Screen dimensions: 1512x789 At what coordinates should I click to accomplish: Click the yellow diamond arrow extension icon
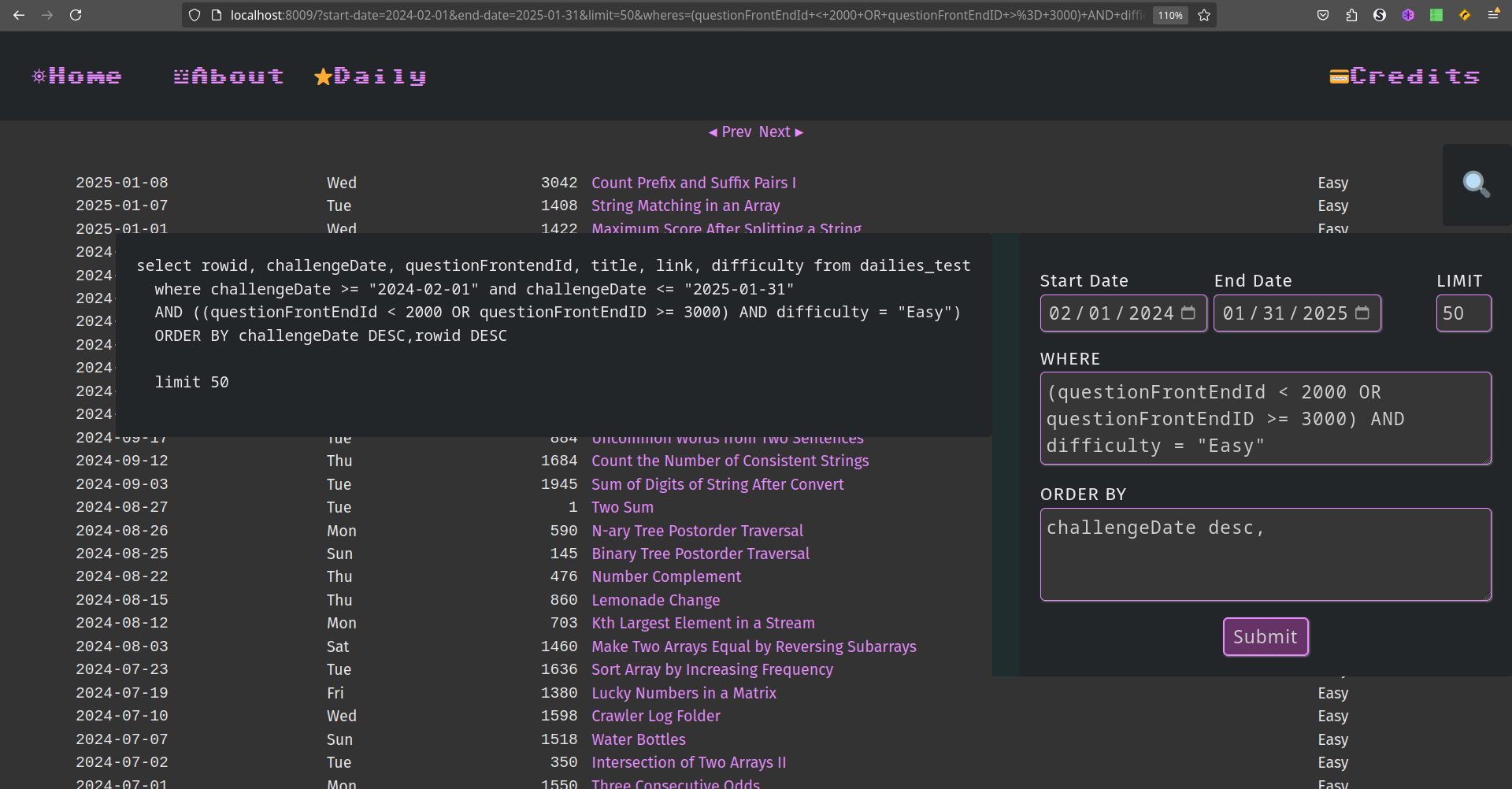1465,15
